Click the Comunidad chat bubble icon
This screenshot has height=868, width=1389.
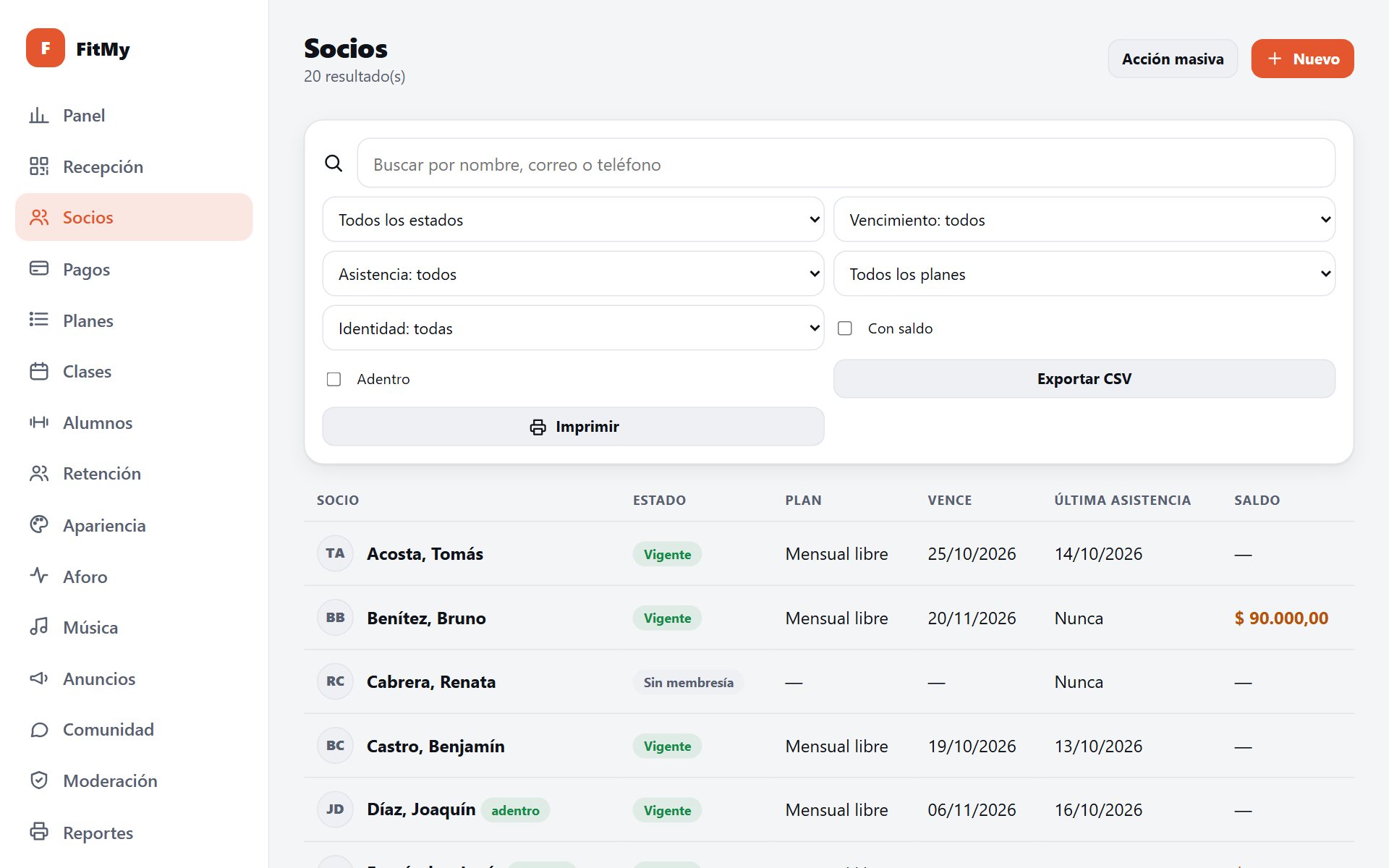(x=39, y=729)
